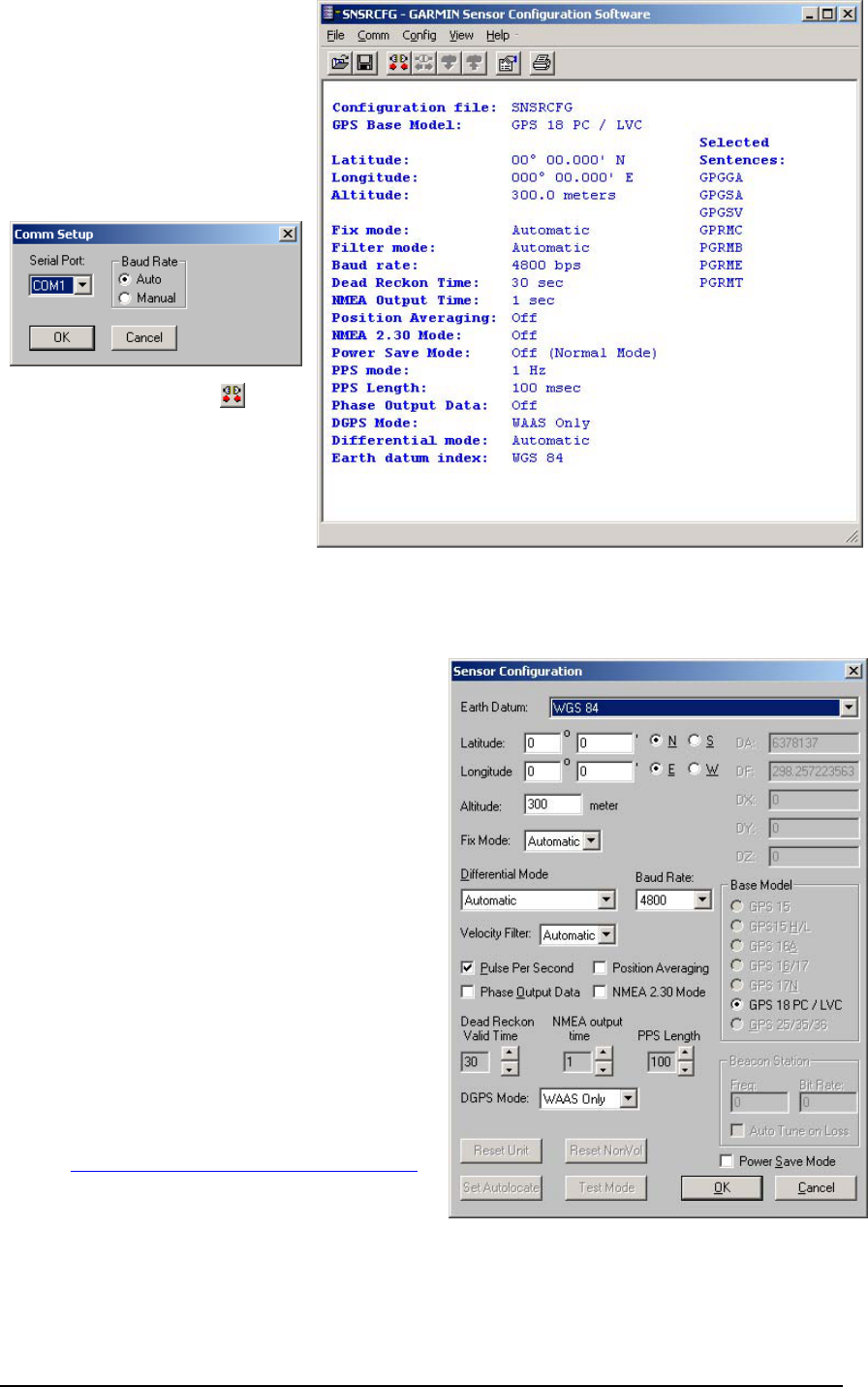This screenshot has height=1387, width=868.
Task: Select the E longitude radio button
Action: coord(656,769)
